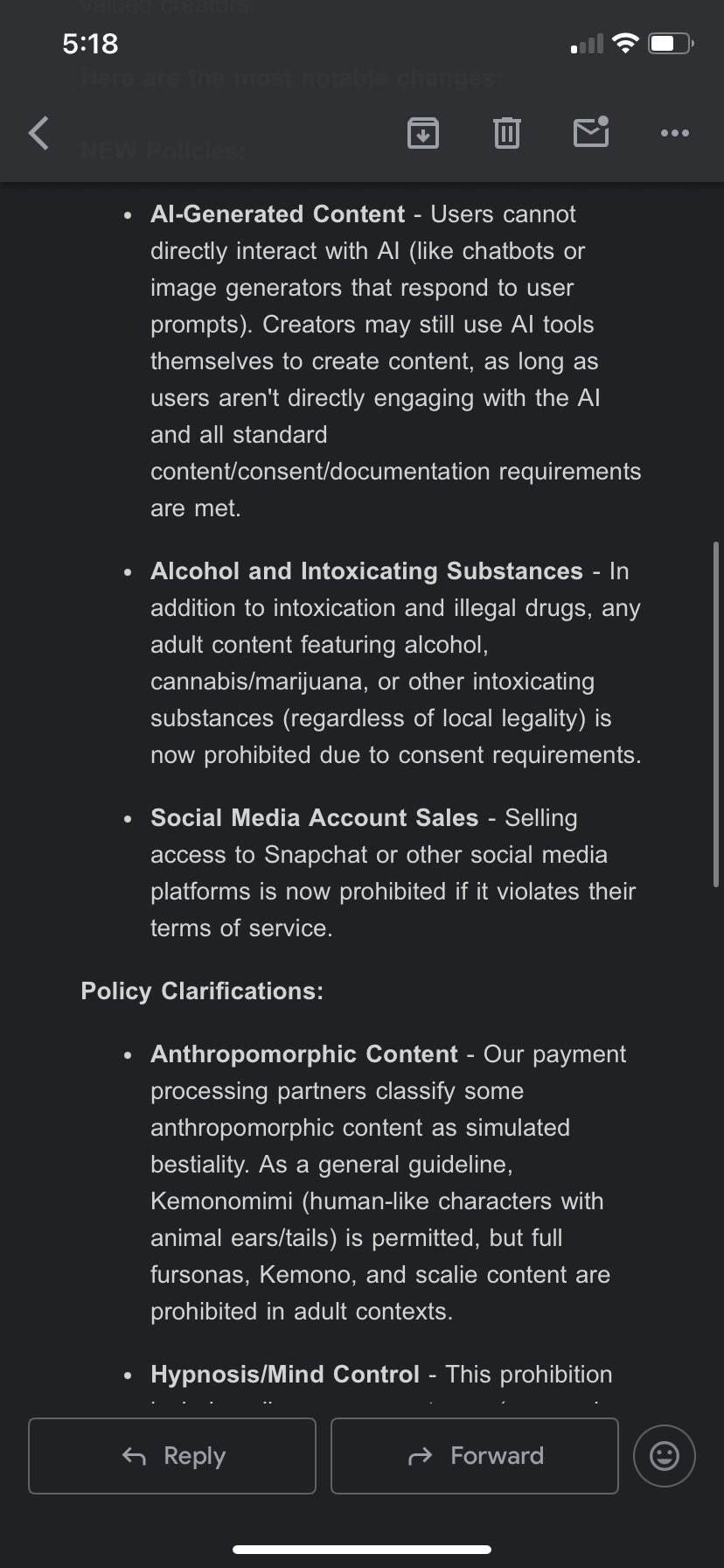This screenshot has width=724, height=1568.
Task: Add an emoji reaction
Action: click(665, 1456)
